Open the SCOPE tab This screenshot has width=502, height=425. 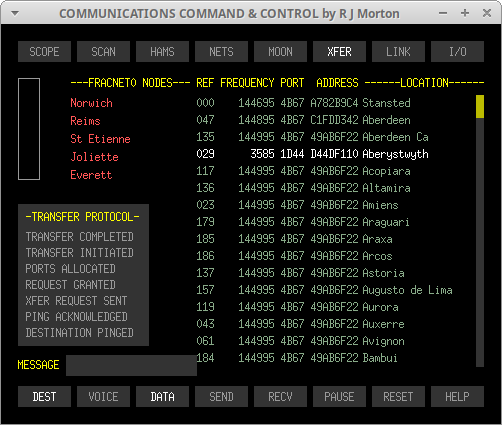[44, 52]
